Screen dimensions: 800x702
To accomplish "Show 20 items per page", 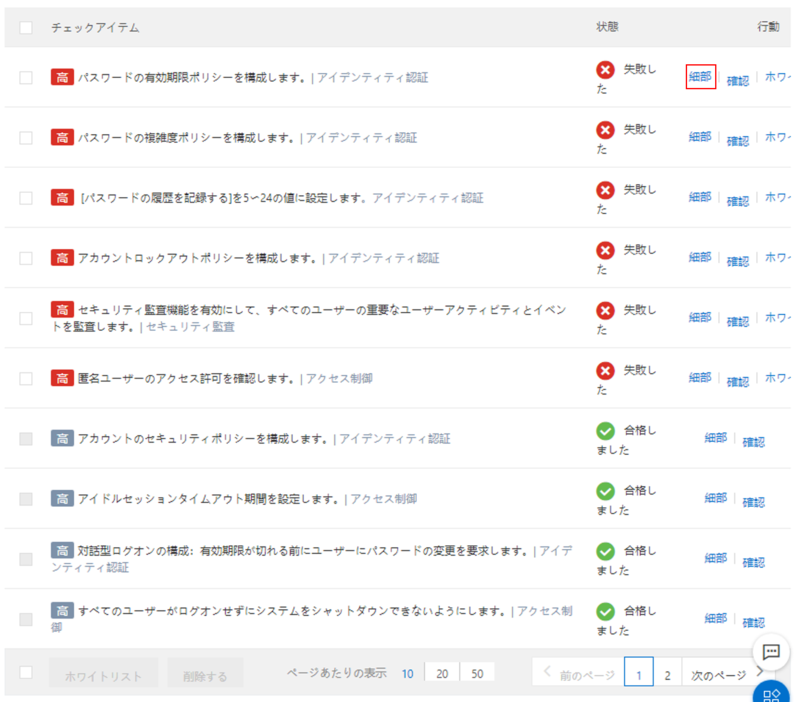I will (x=442, y=673).
